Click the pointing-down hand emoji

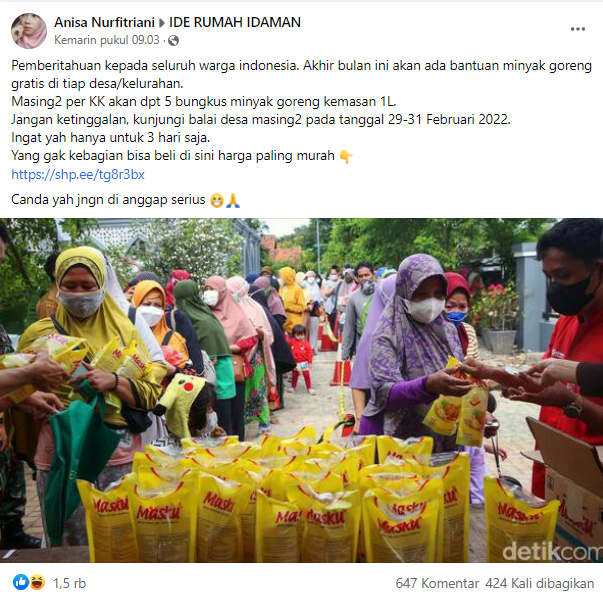click(346, 156)
